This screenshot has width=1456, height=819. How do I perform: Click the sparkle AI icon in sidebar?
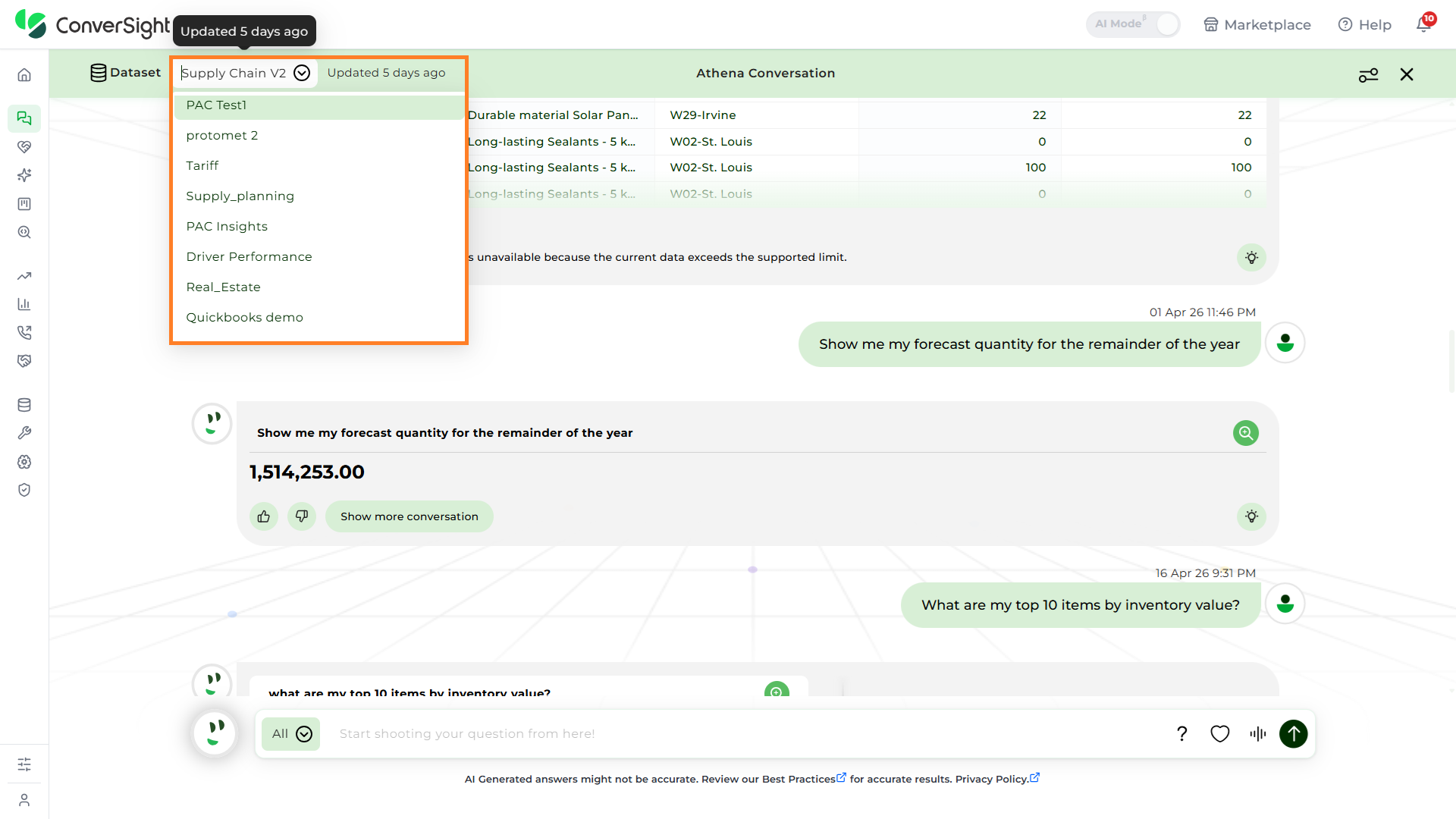(24, 175)
